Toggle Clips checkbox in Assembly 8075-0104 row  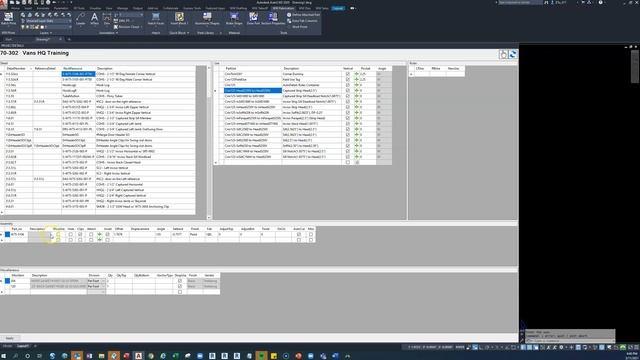pos(80,235)
